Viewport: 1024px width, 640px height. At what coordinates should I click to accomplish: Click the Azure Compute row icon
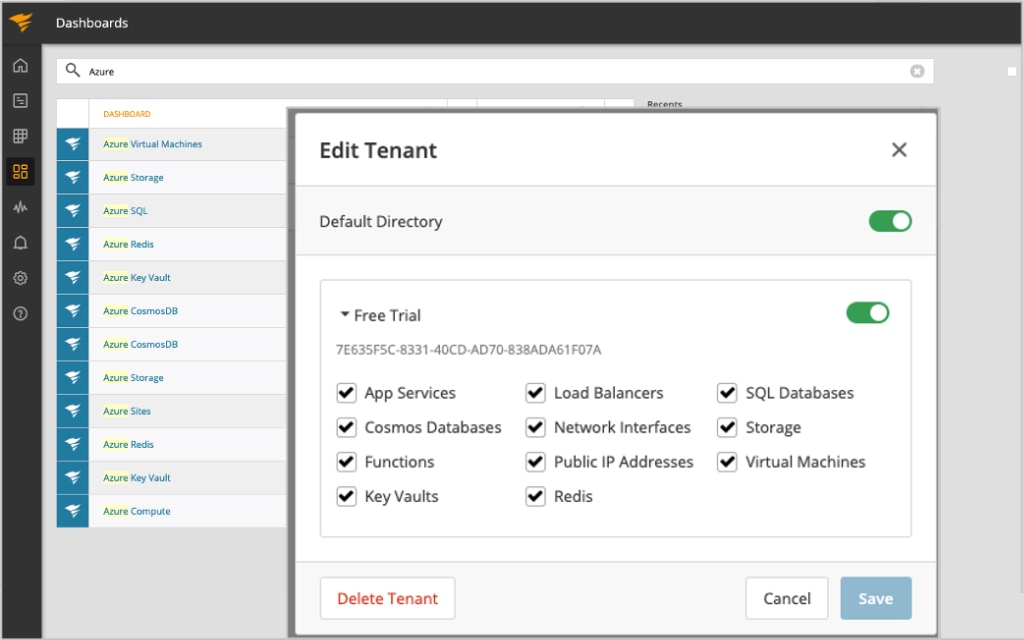coord(72,511)
